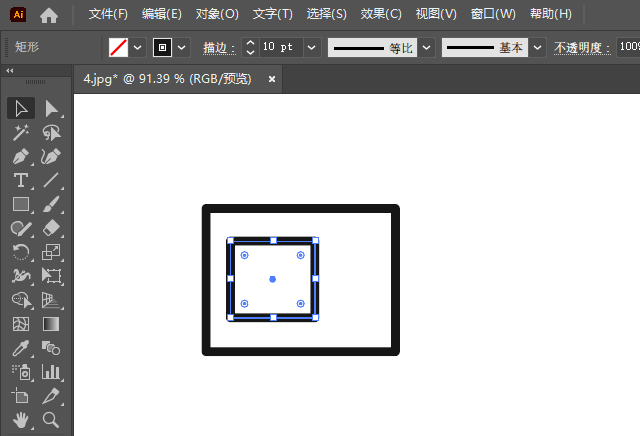Click the 不透明度 opacity link
This screenshot has height=436, width=640.
[582, 48]
